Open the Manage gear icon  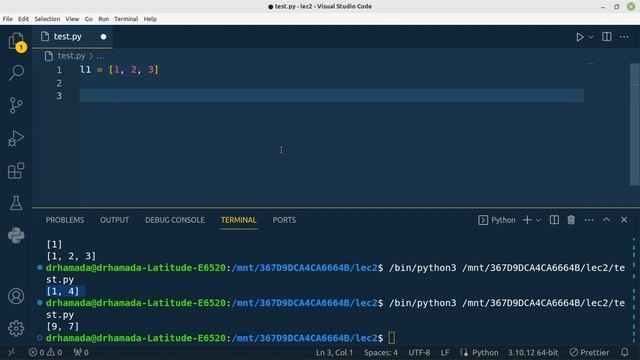click(x=16, y=328)
